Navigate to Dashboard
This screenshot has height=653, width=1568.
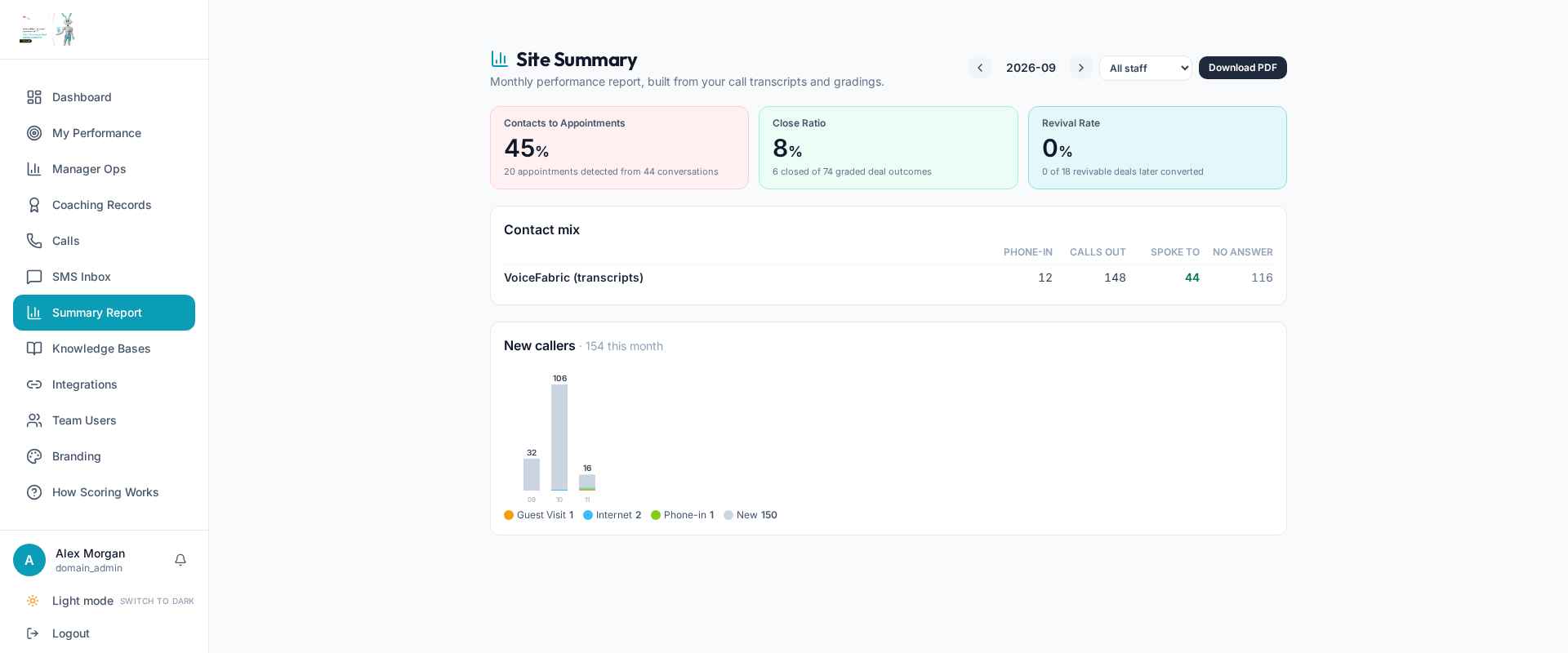click(104, 97)
